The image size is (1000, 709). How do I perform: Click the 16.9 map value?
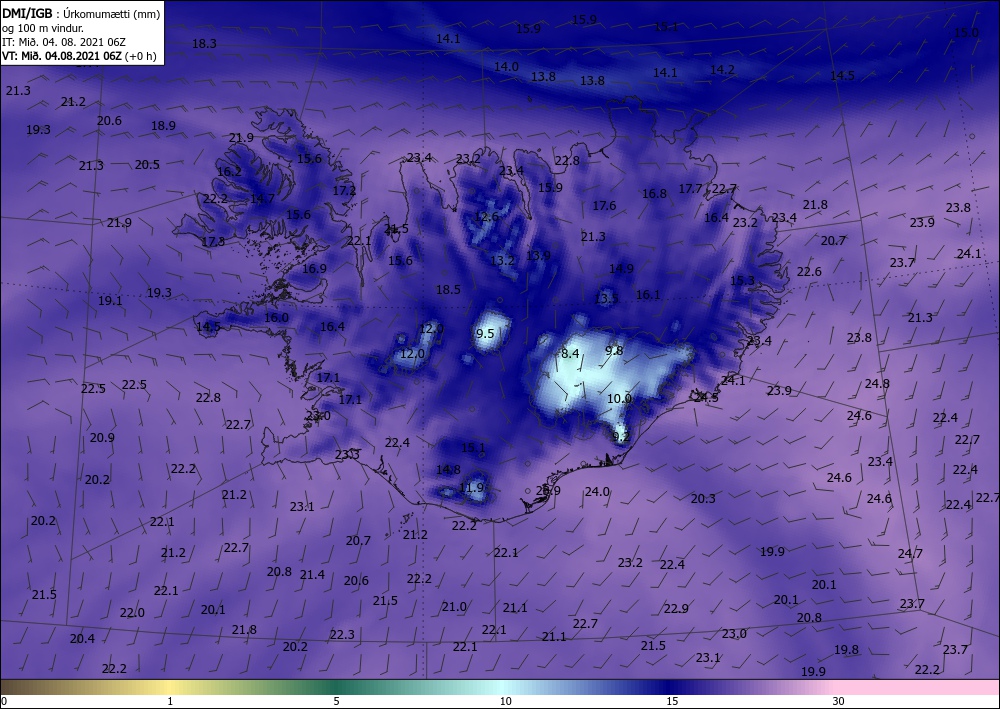tap(314, 268)
